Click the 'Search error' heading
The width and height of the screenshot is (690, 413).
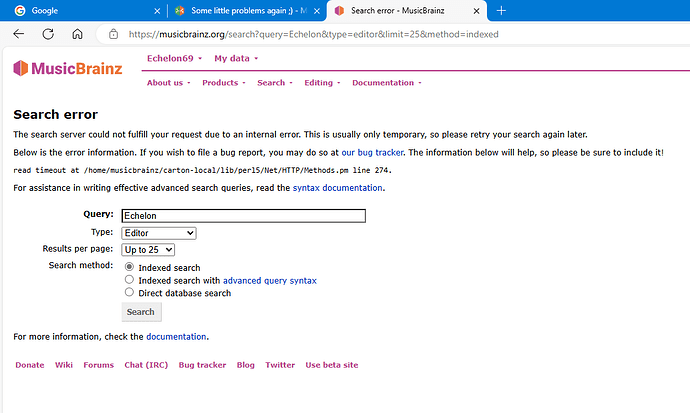[55, 114]
